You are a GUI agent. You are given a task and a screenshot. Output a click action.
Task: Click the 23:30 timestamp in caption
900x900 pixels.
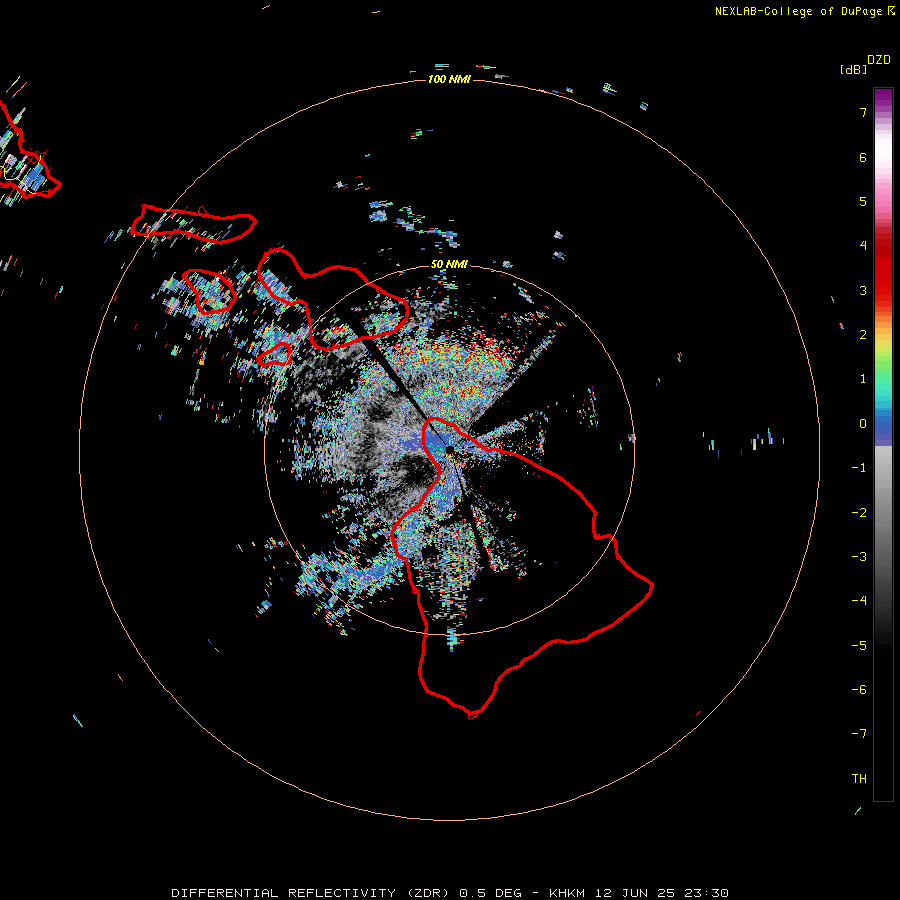click(x=707, y=893)
